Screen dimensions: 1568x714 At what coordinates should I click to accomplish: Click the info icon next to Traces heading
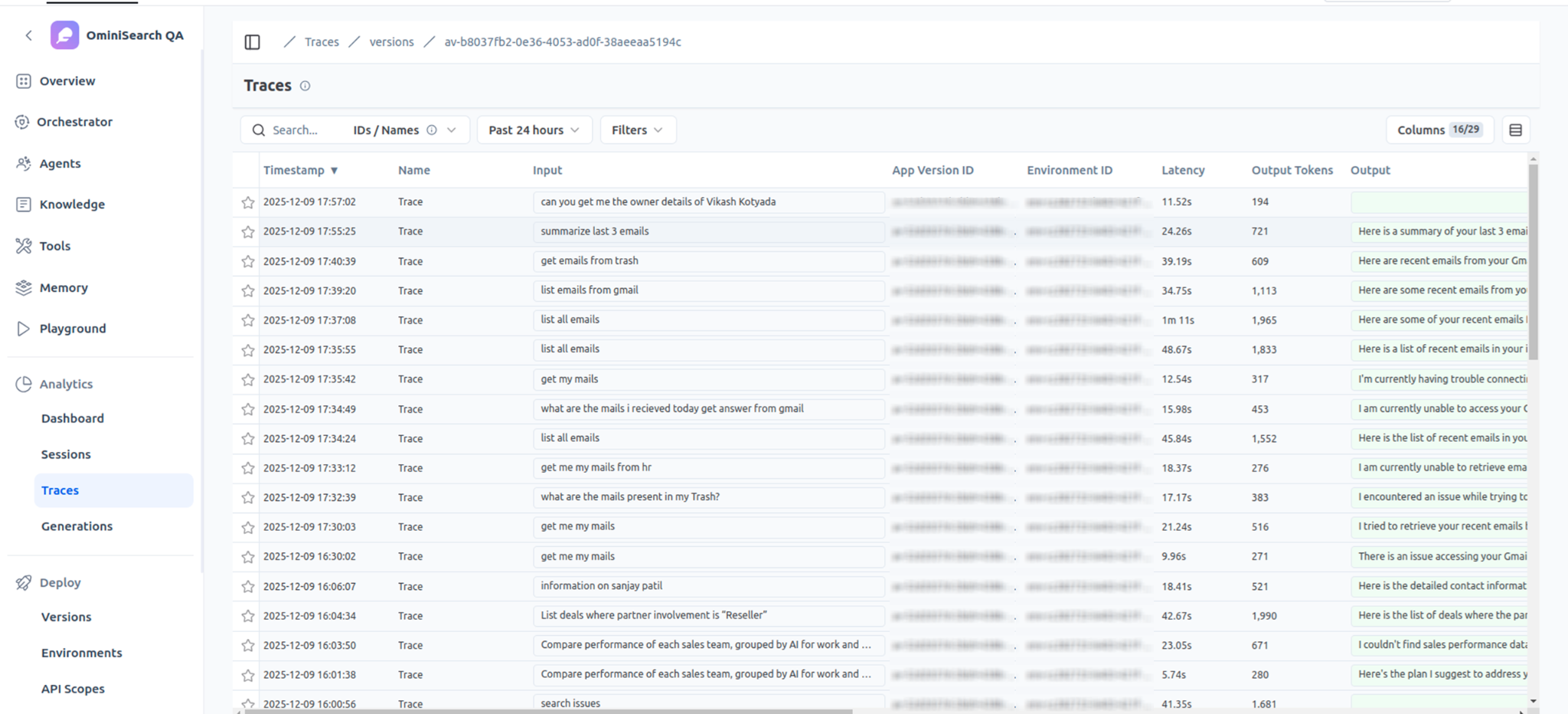(x=305, y=86)
